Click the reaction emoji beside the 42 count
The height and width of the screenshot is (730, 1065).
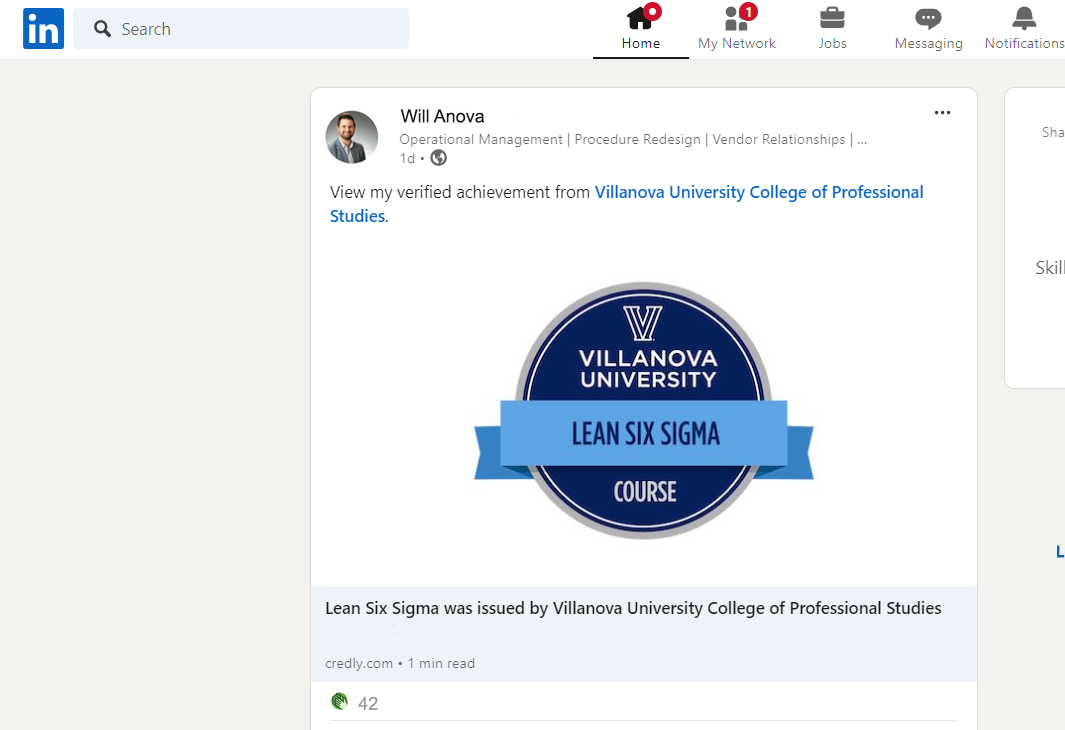pos(339,701)
